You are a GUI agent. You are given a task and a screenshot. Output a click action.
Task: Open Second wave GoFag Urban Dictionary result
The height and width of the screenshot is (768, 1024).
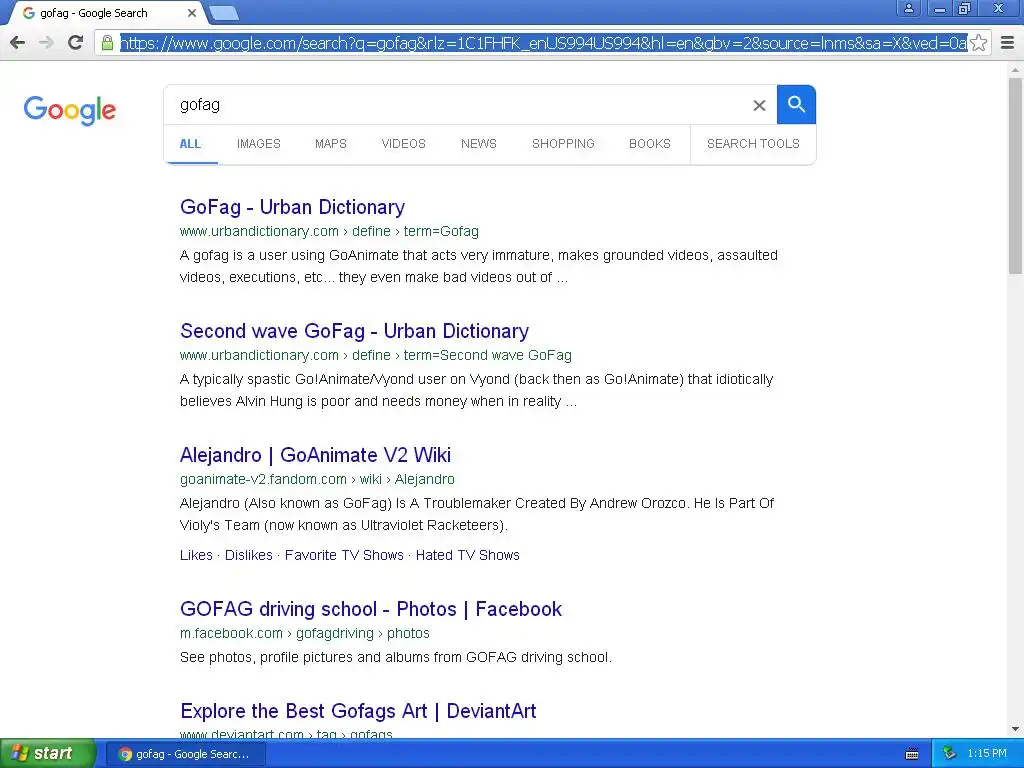tap(355, 331)
